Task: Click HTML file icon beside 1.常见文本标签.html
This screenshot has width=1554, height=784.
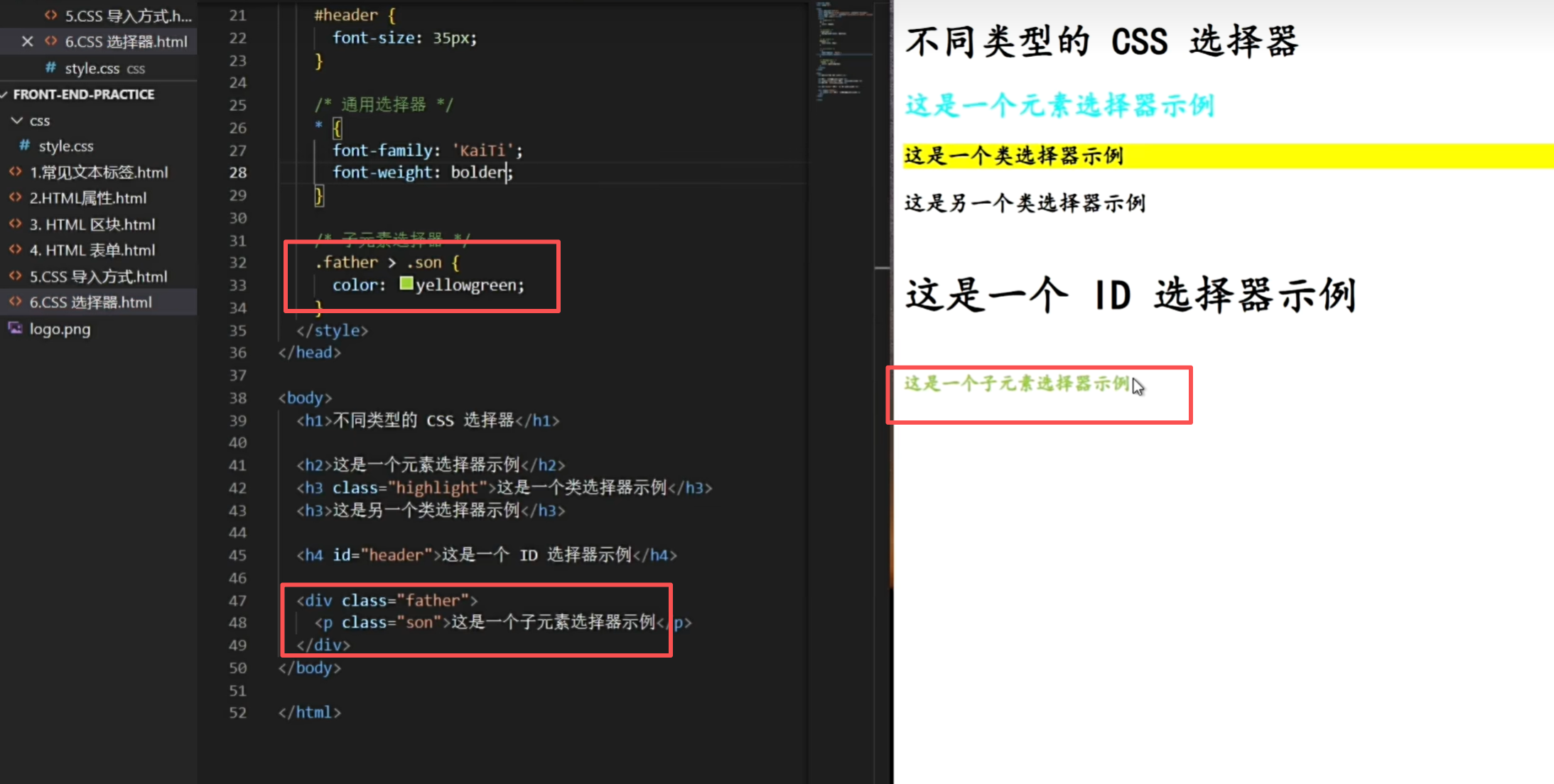Action: (15, 172)
